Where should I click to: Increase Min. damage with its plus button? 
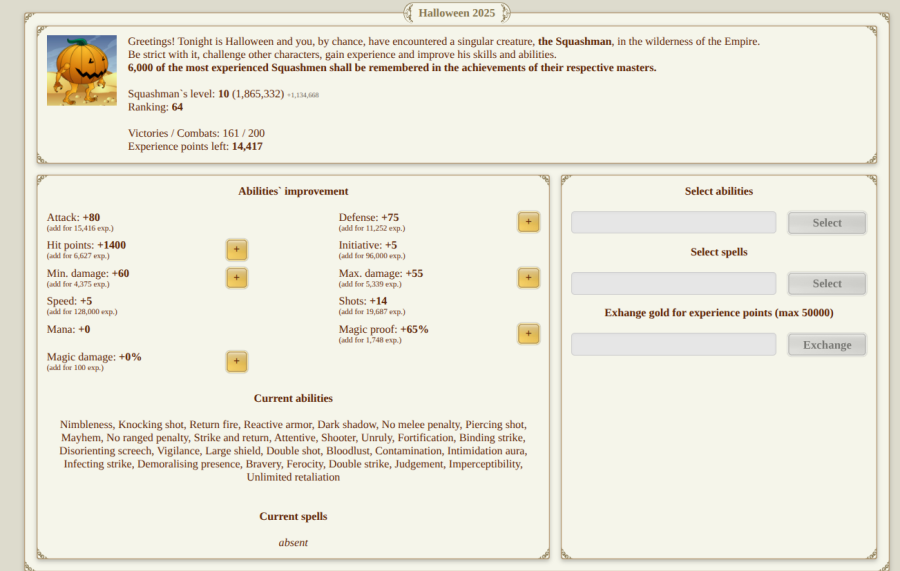[x=237, y=278]
